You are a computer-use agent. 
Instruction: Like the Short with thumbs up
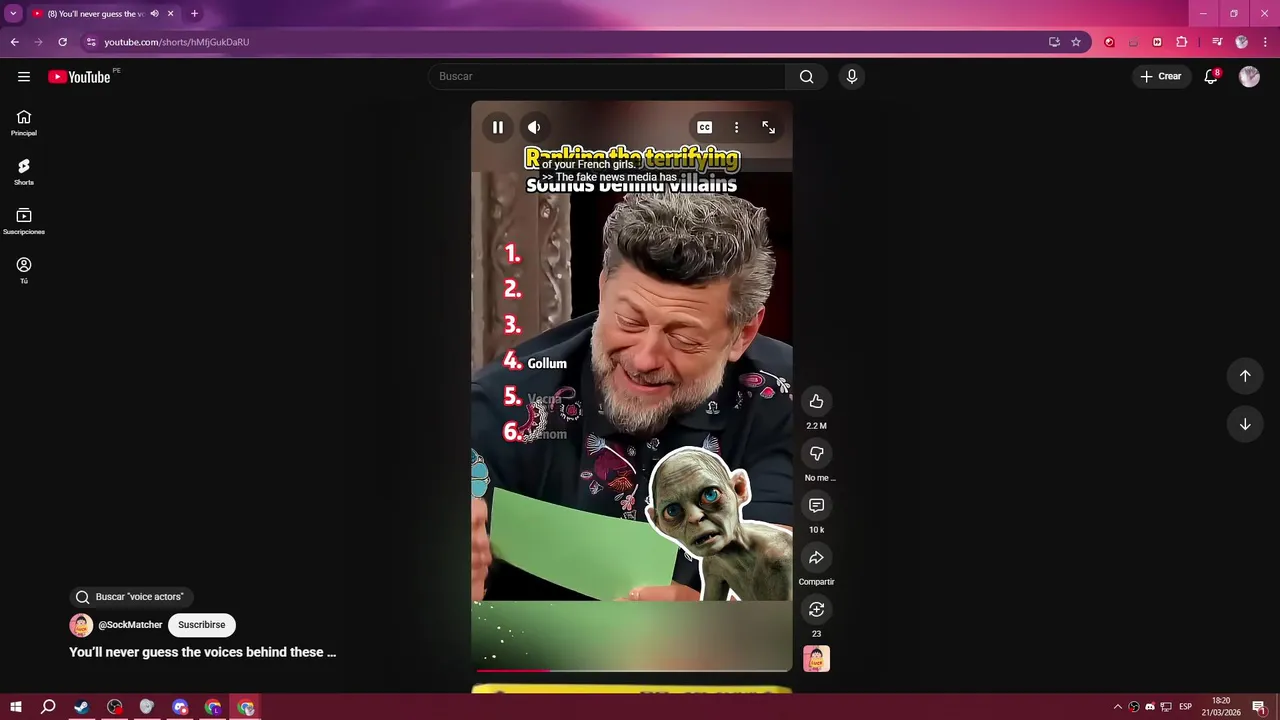click(x=816, y=401)
